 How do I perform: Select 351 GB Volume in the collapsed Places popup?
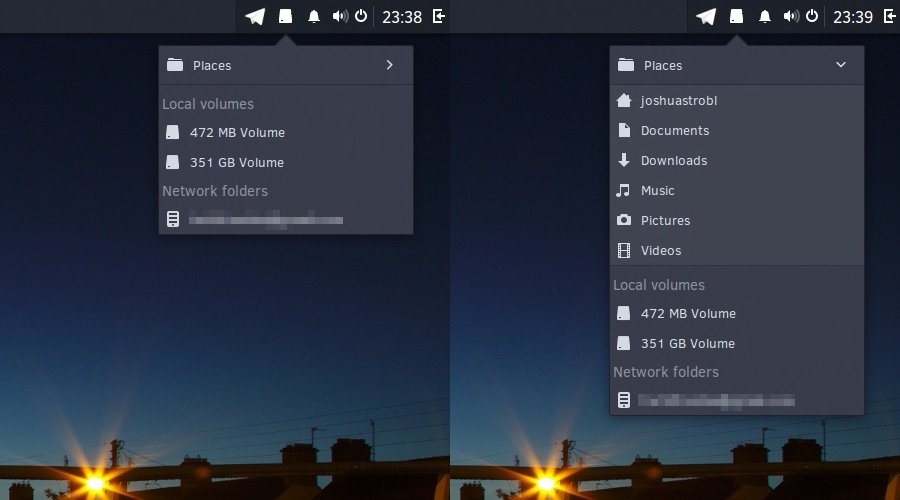[237, 162]
